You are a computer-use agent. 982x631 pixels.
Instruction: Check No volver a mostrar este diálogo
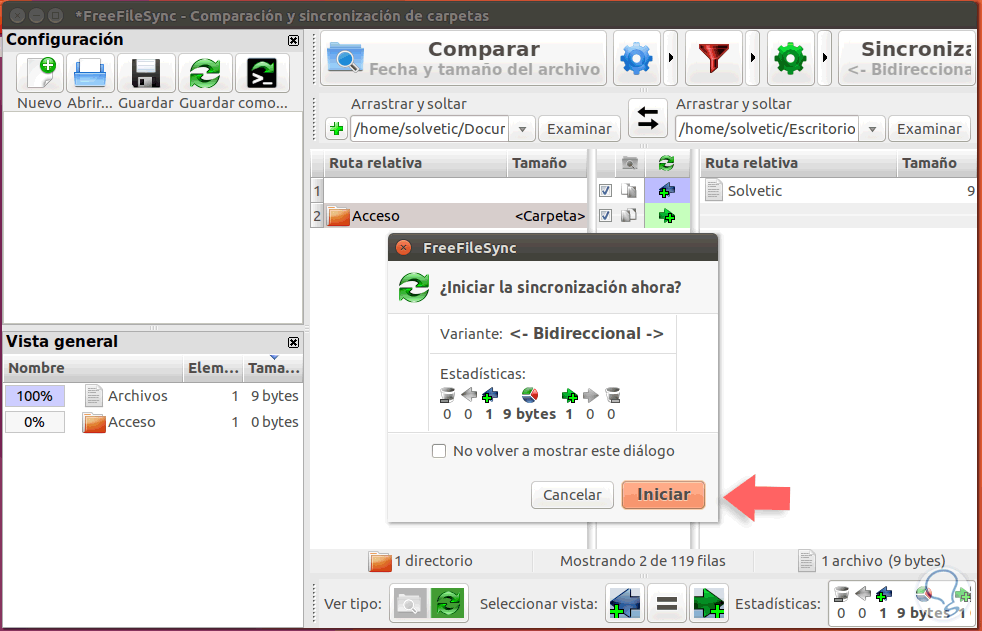pyautogui.click(x=439, y=451)
